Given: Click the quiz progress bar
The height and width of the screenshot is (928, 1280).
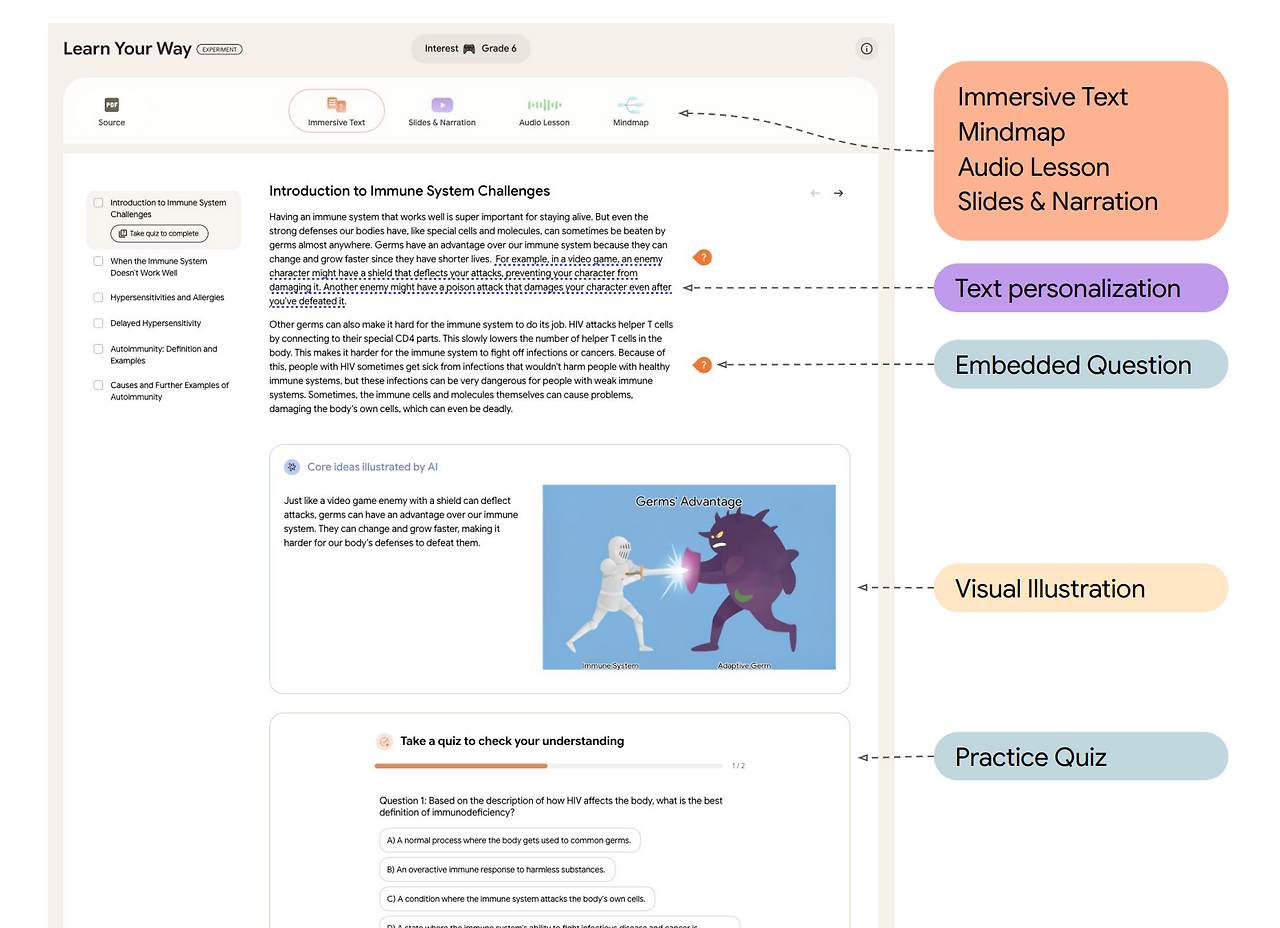Looking at the screenshot, I should click(x=549, y=766).
